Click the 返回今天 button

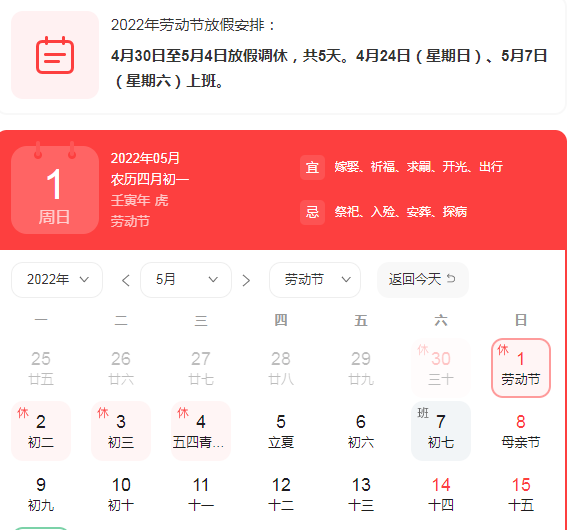click(x=423, y=280)
